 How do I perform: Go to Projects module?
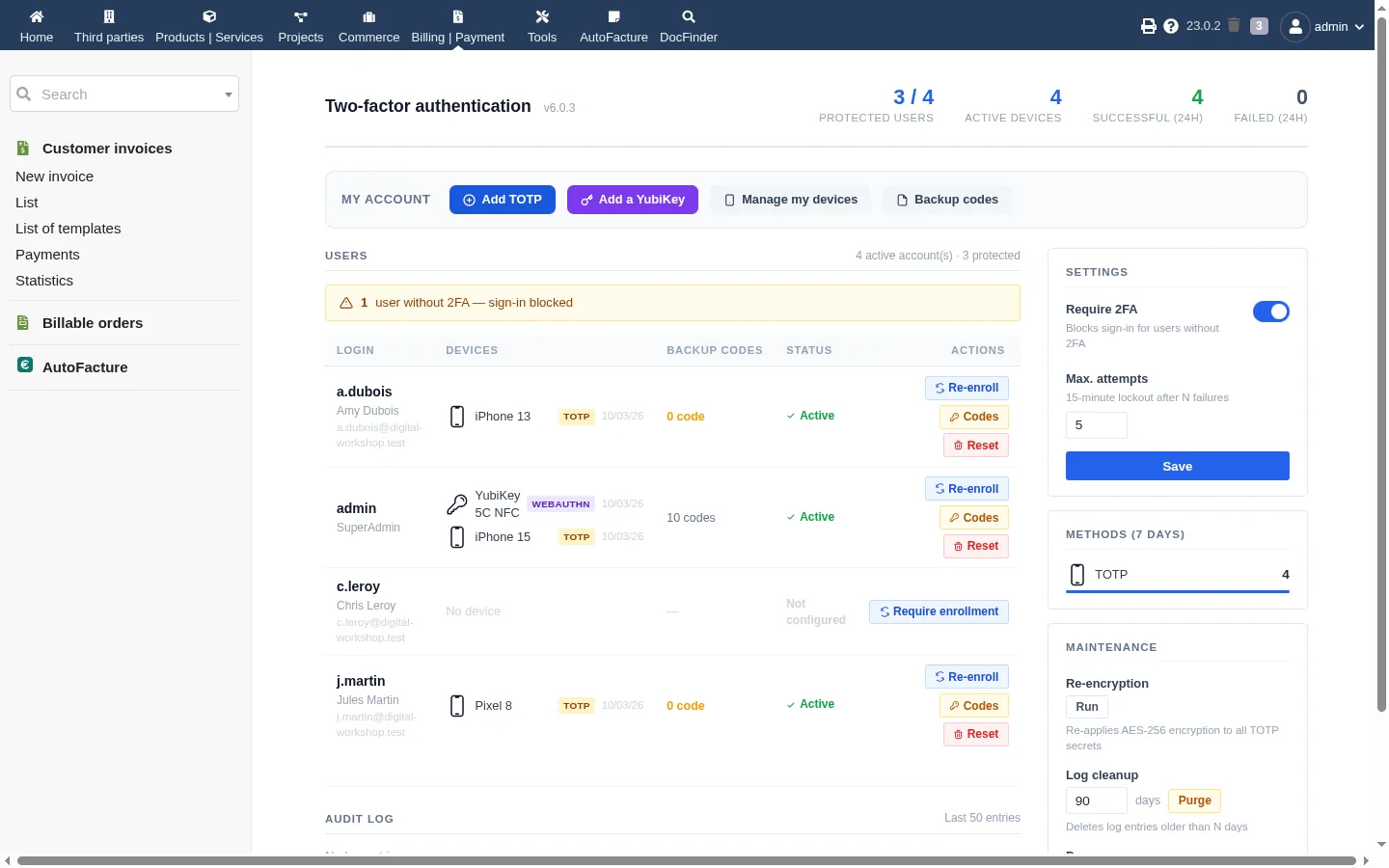[x=301, y=26]
